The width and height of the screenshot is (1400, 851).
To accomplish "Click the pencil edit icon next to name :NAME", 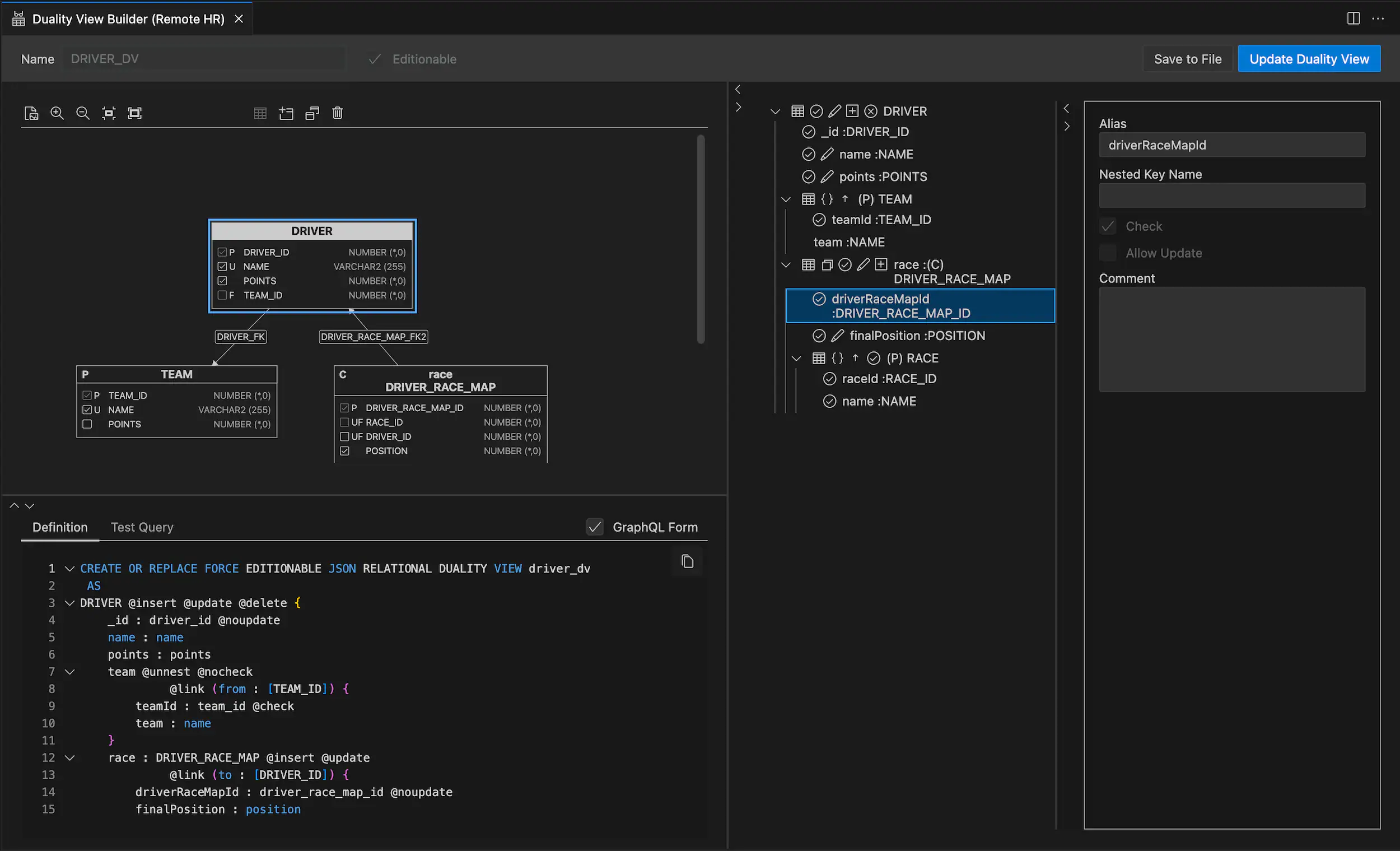I will click(827, 154).
